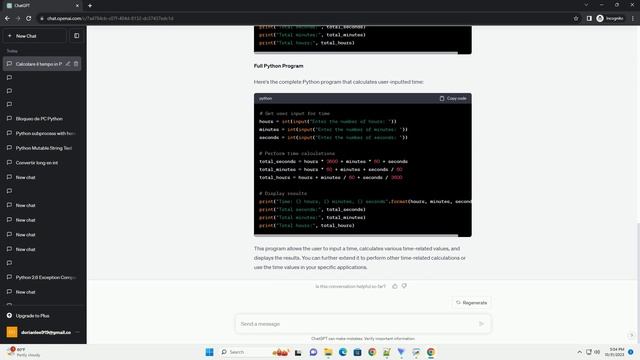640x360 pixels.
Task: Go back with the browser back arrow
Action: [7, 18]
